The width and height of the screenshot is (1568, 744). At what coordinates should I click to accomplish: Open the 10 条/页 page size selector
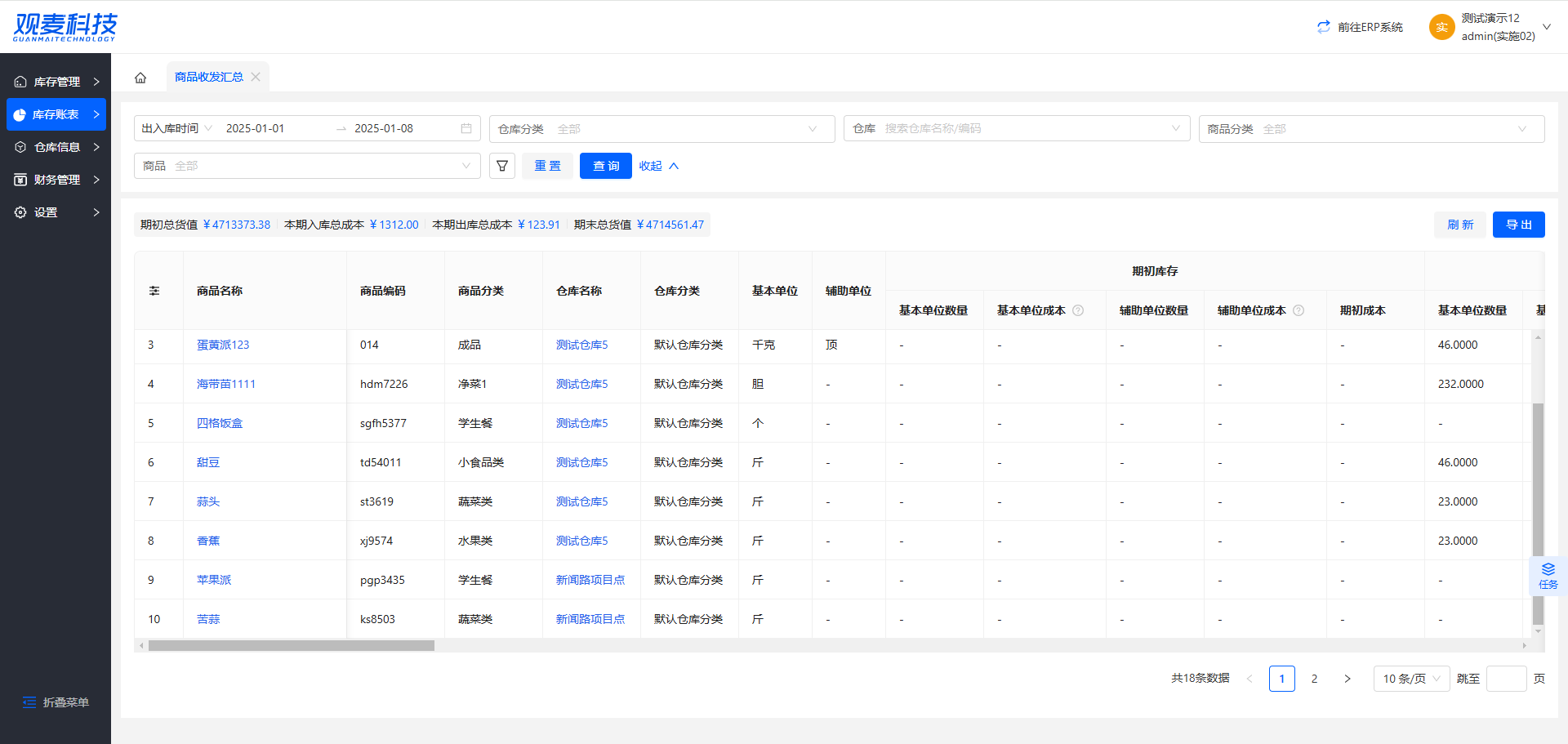coord(1411,679)
